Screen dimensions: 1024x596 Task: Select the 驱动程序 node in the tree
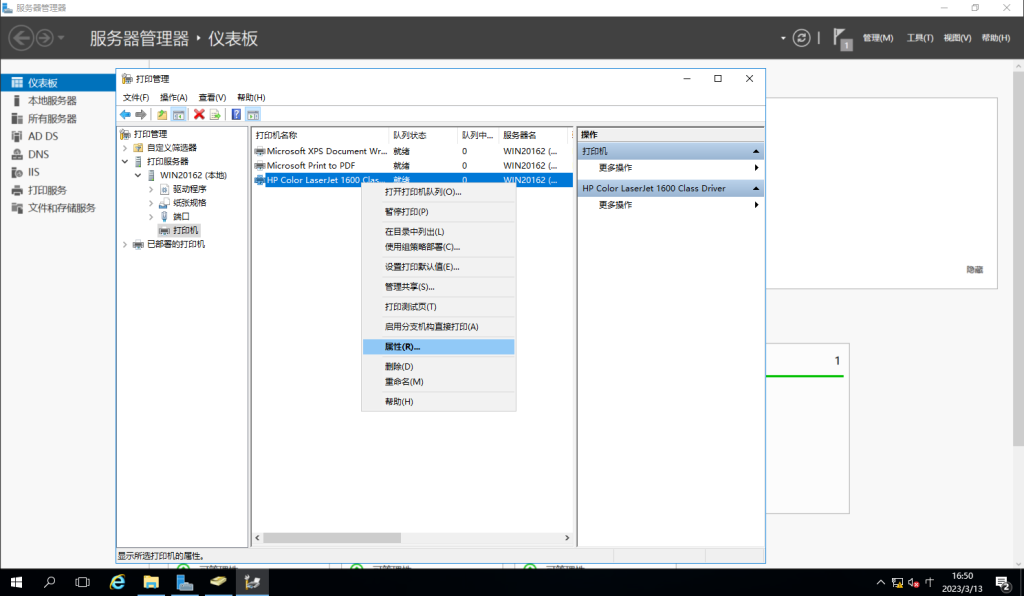point(189,189)
